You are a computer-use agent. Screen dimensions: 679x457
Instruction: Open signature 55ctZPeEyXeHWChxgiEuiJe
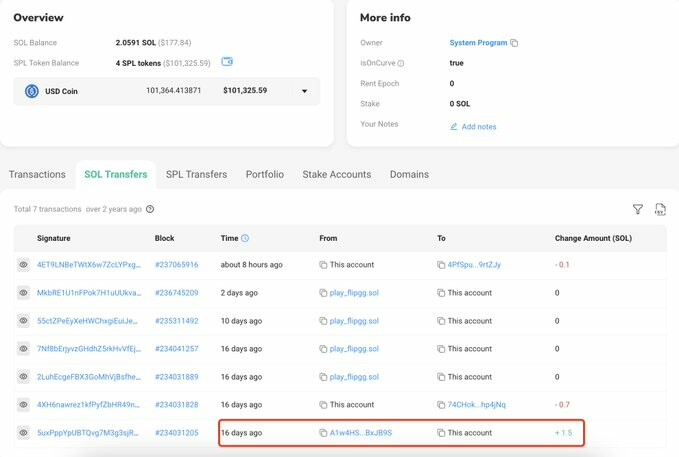[x=87, y=321]
